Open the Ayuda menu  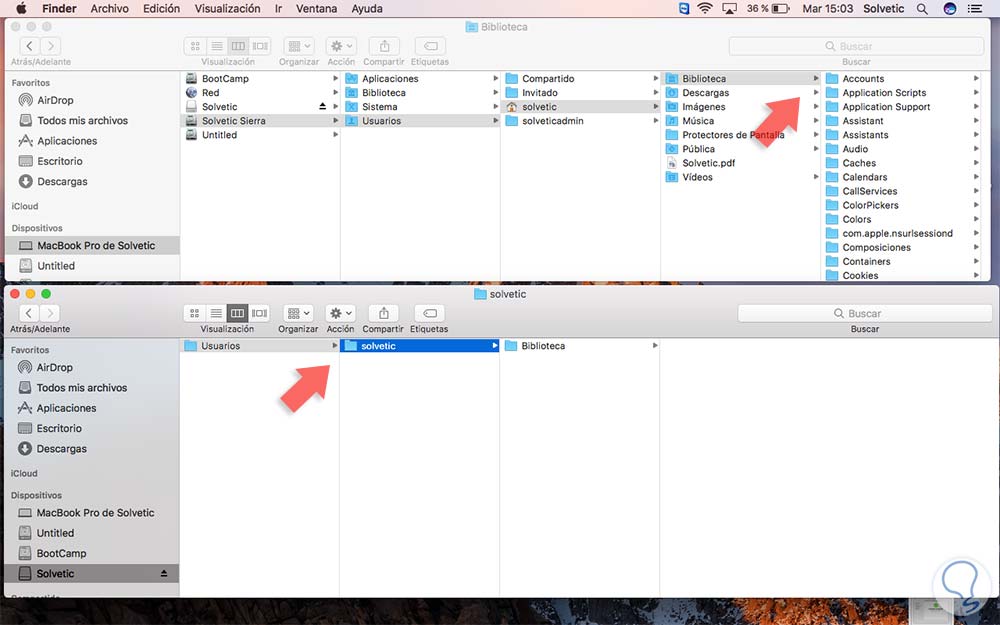[x=367, y=8]
